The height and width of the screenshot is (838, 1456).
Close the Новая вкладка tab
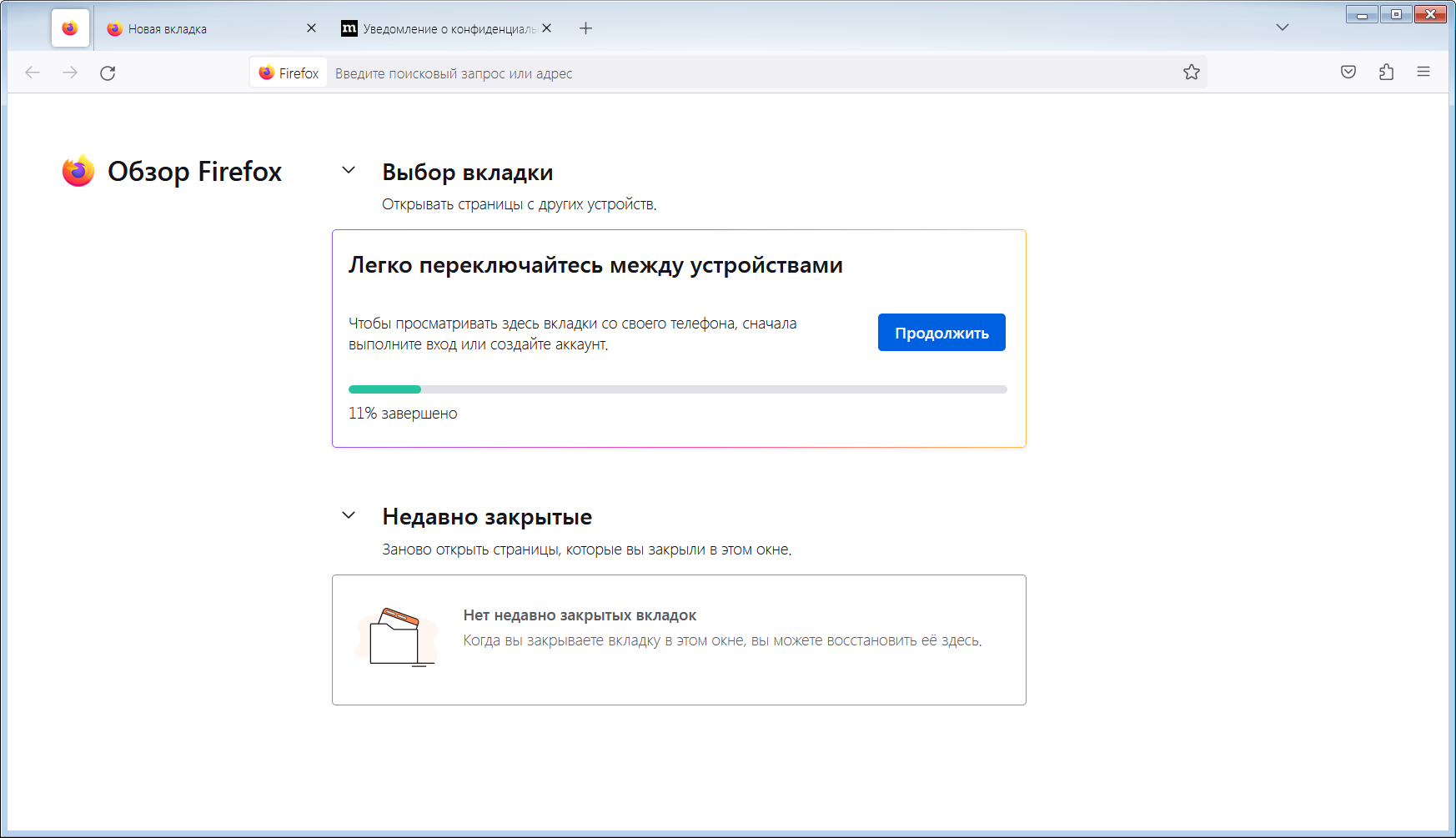[311, 28]
